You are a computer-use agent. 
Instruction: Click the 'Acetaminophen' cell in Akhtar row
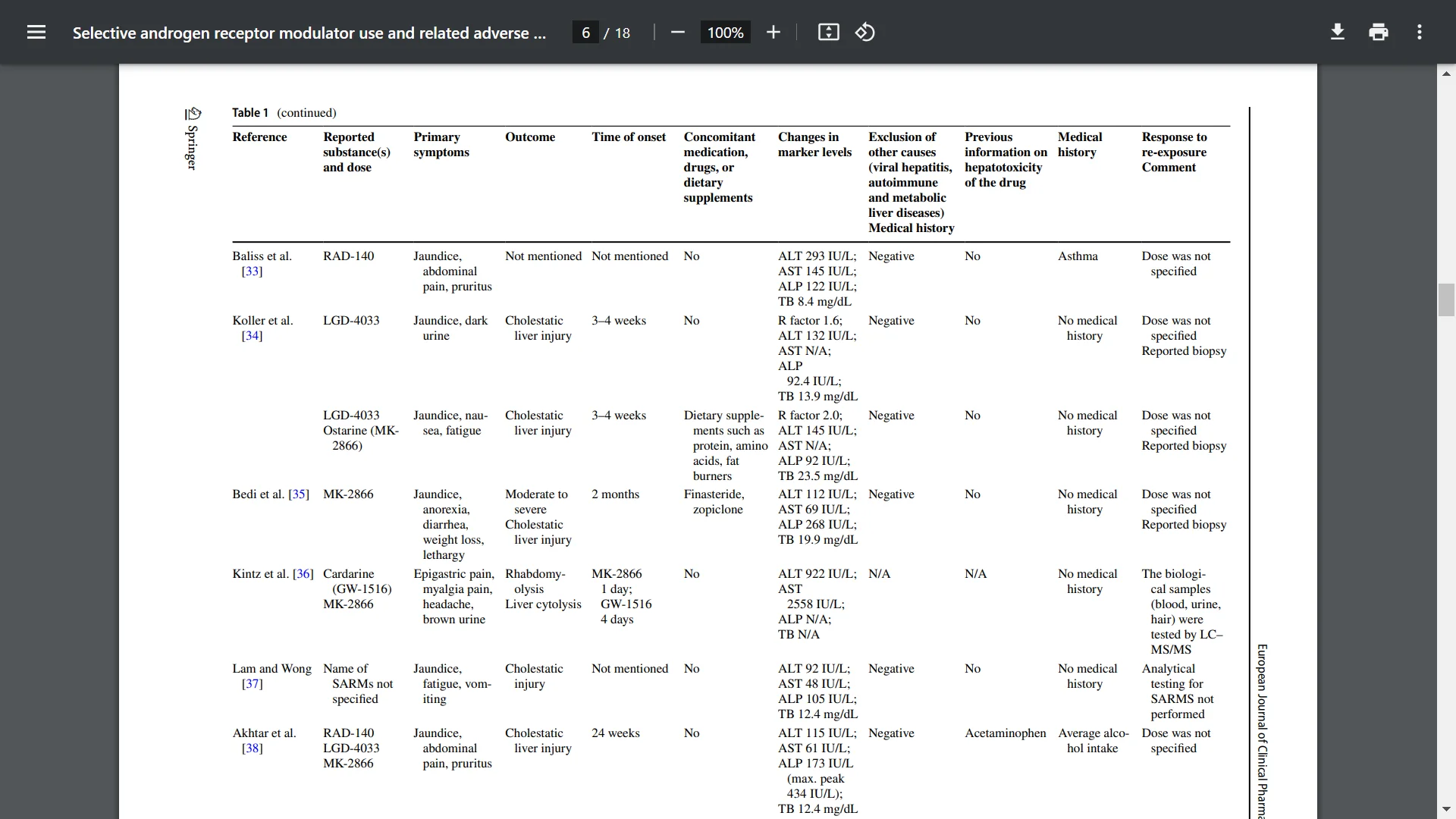(1005, 733)
